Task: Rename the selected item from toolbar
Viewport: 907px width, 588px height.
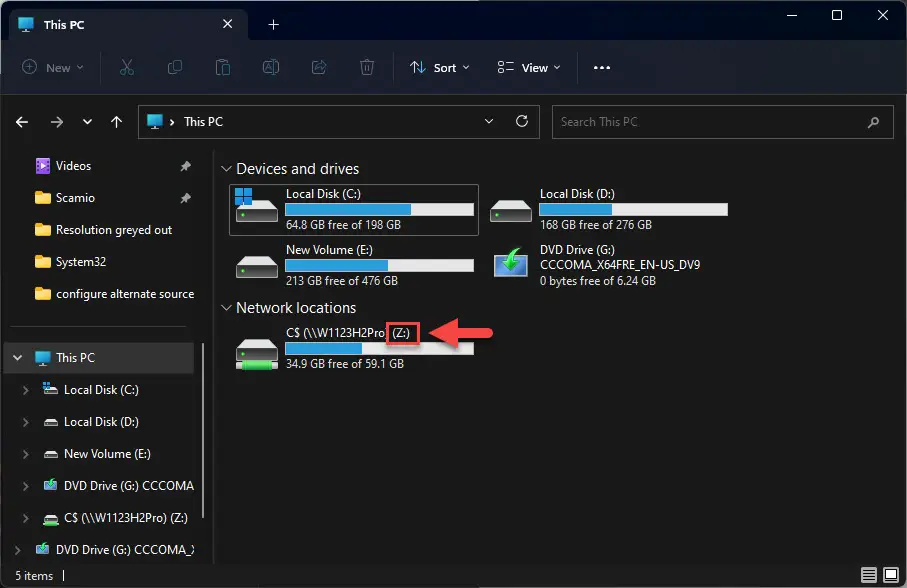Action: 270,67
